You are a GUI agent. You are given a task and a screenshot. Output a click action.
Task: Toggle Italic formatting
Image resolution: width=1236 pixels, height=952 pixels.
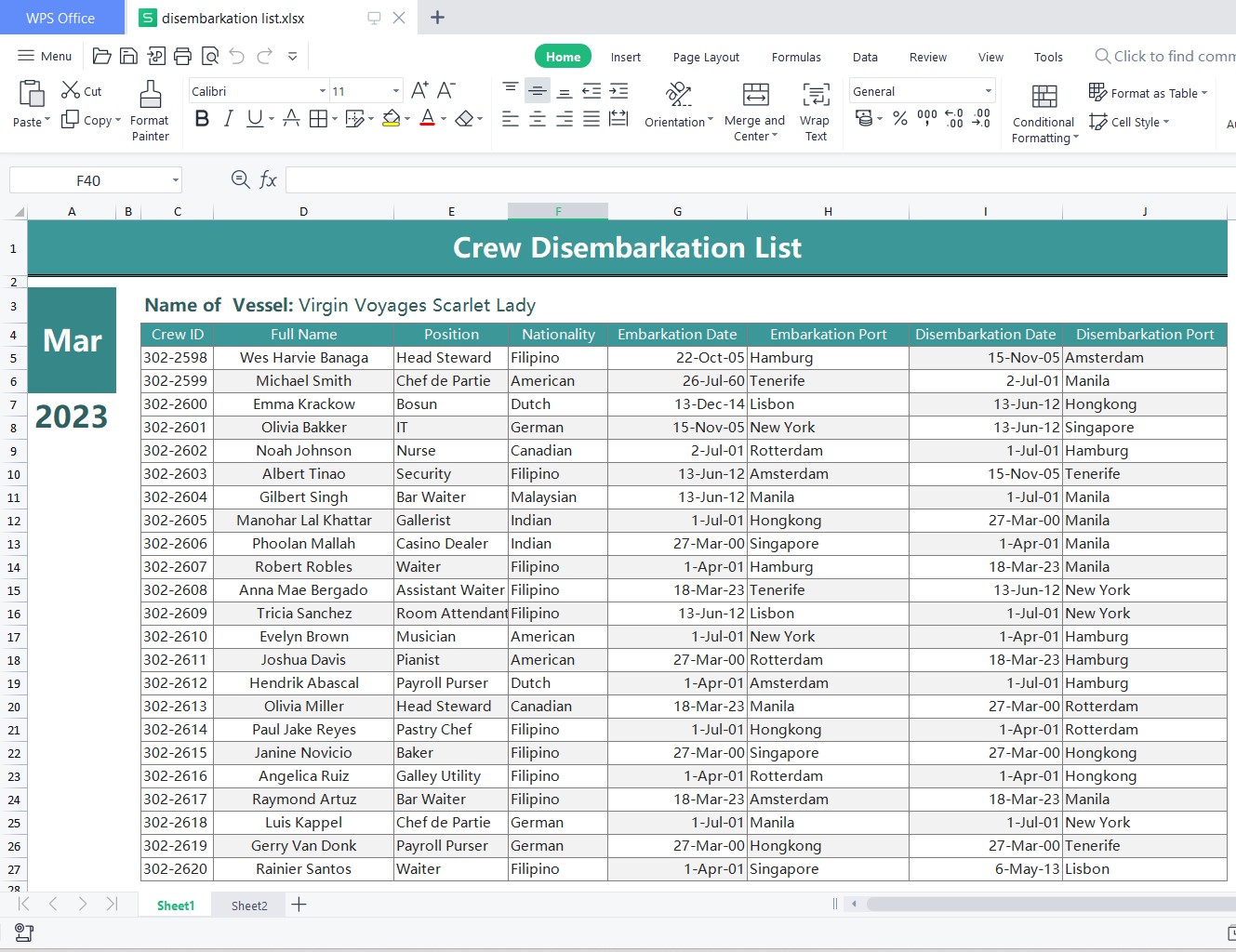(x=228, y=118)
